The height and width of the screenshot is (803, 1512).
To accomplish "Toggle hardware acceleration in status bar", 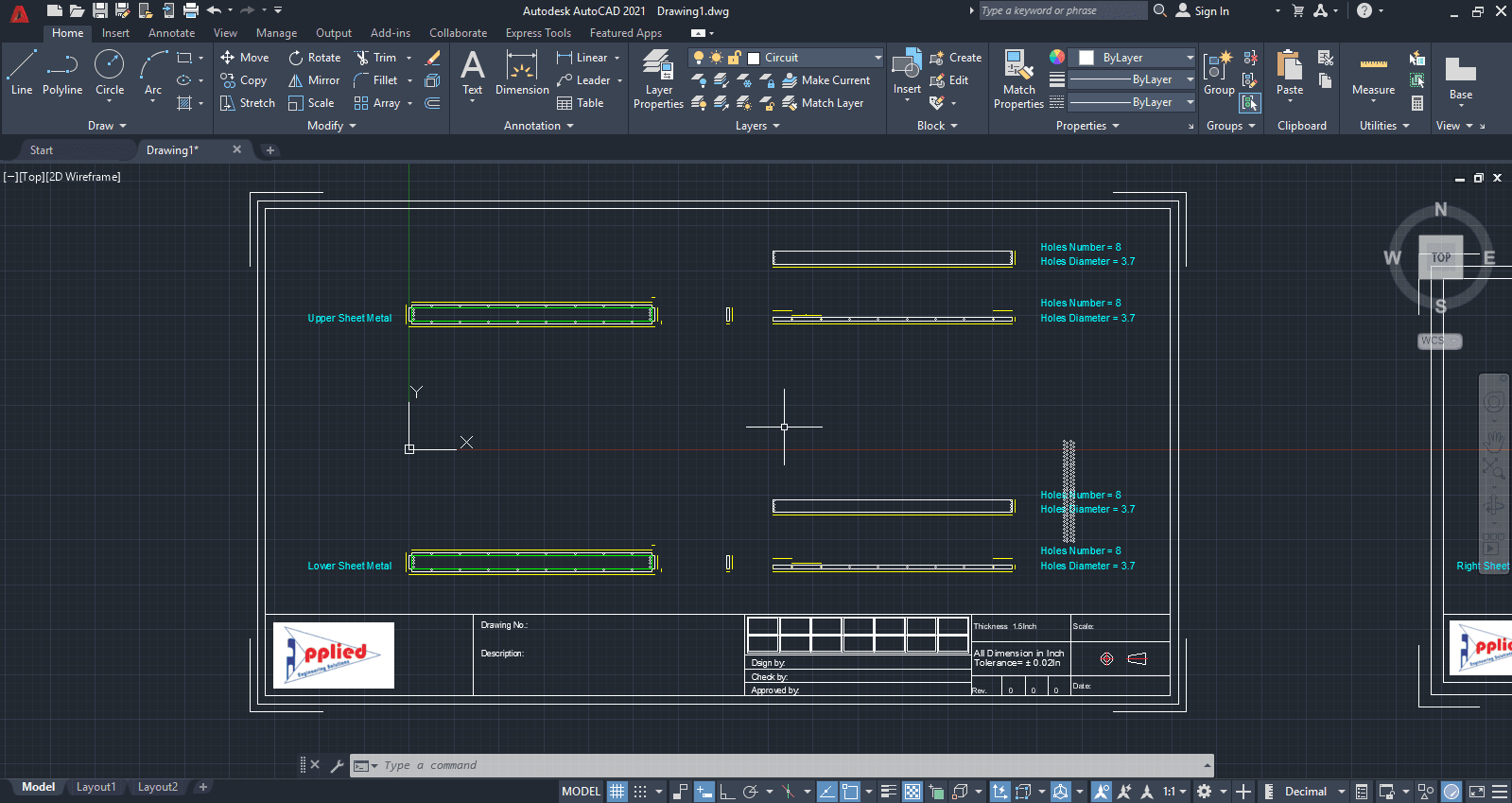I will click(1451, 792).
